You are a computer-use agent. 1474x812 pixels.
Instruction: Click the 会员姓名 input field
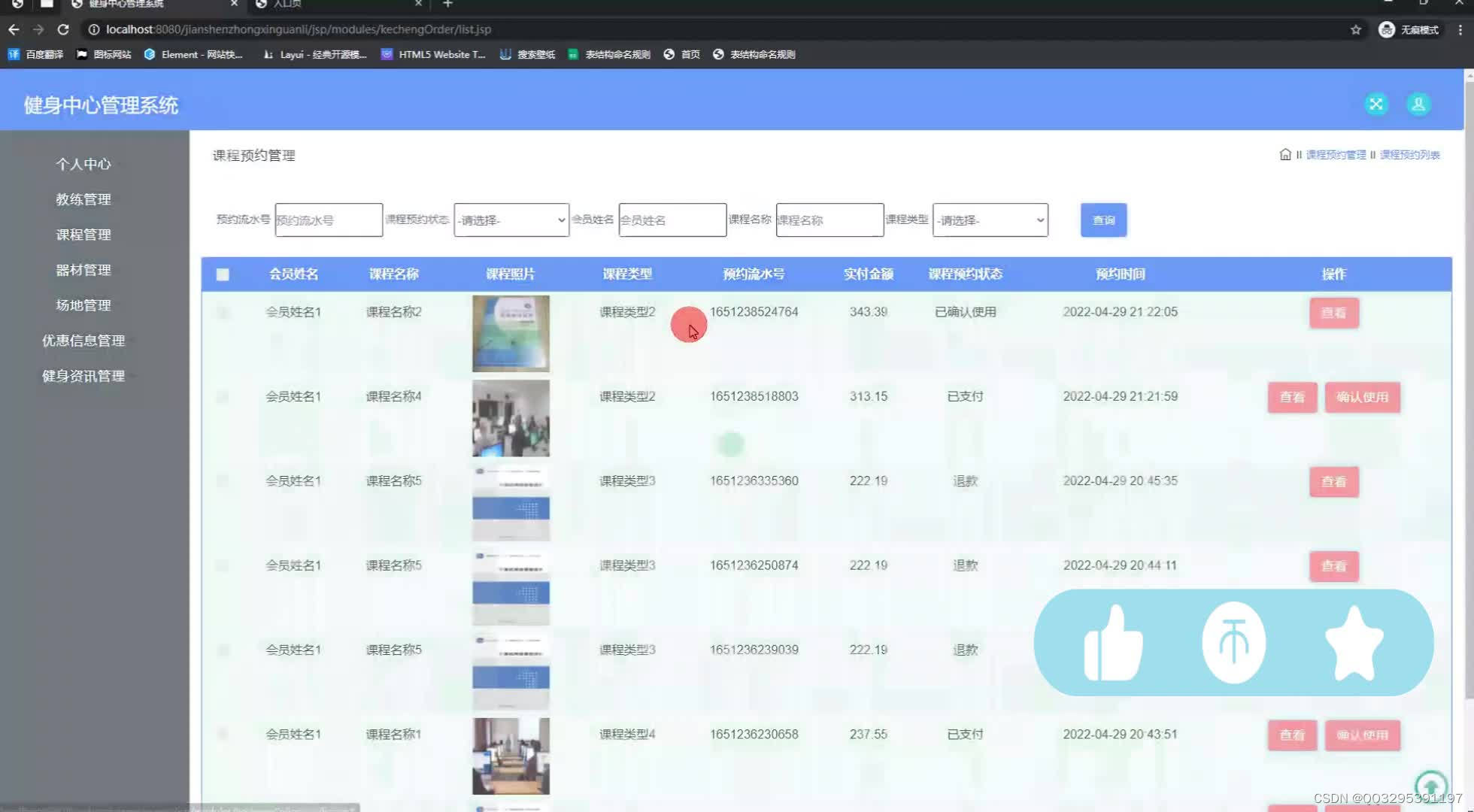pyautogui.click(x=672, y=220)
